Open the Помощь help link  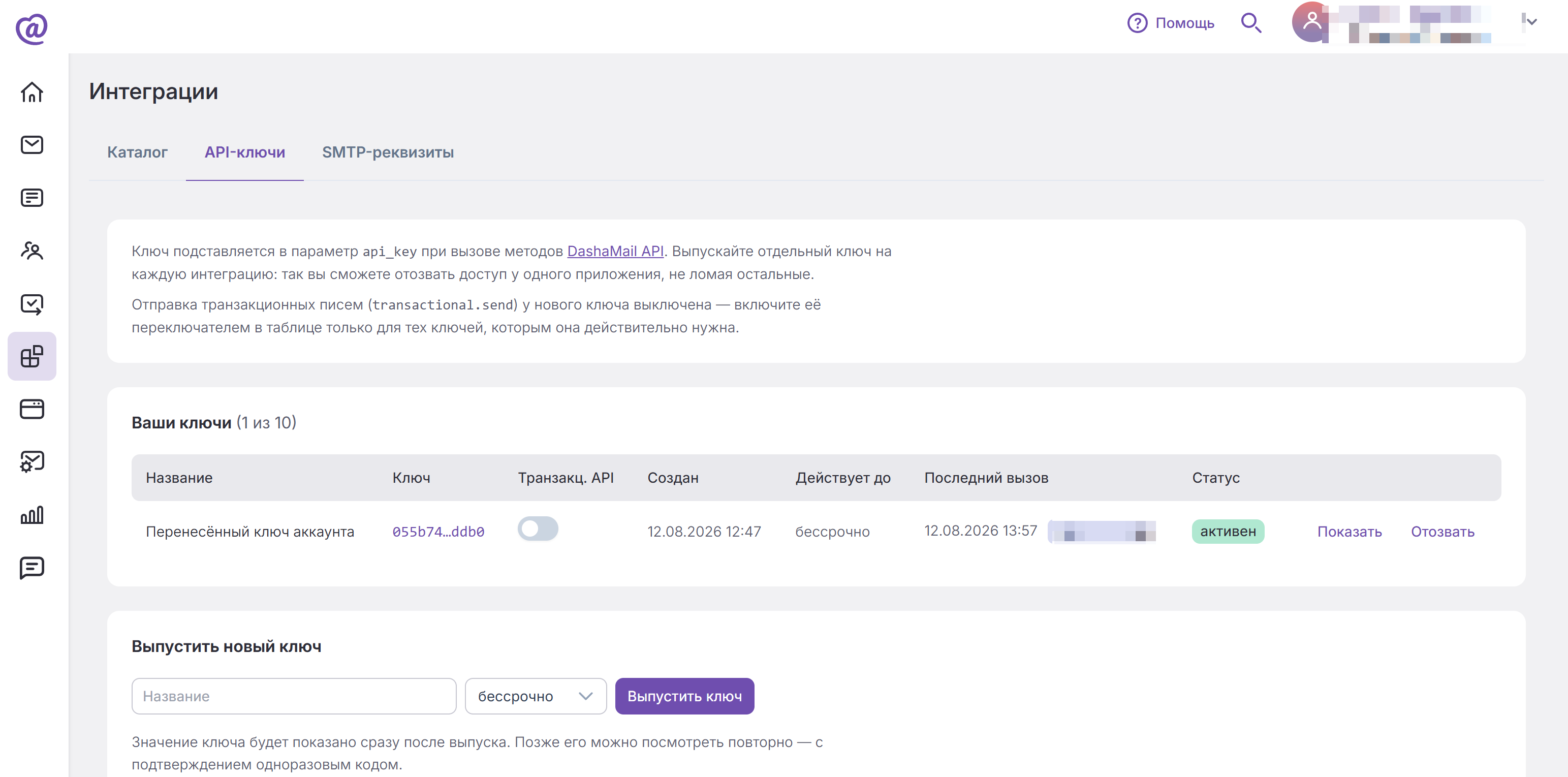[1184, 23]
